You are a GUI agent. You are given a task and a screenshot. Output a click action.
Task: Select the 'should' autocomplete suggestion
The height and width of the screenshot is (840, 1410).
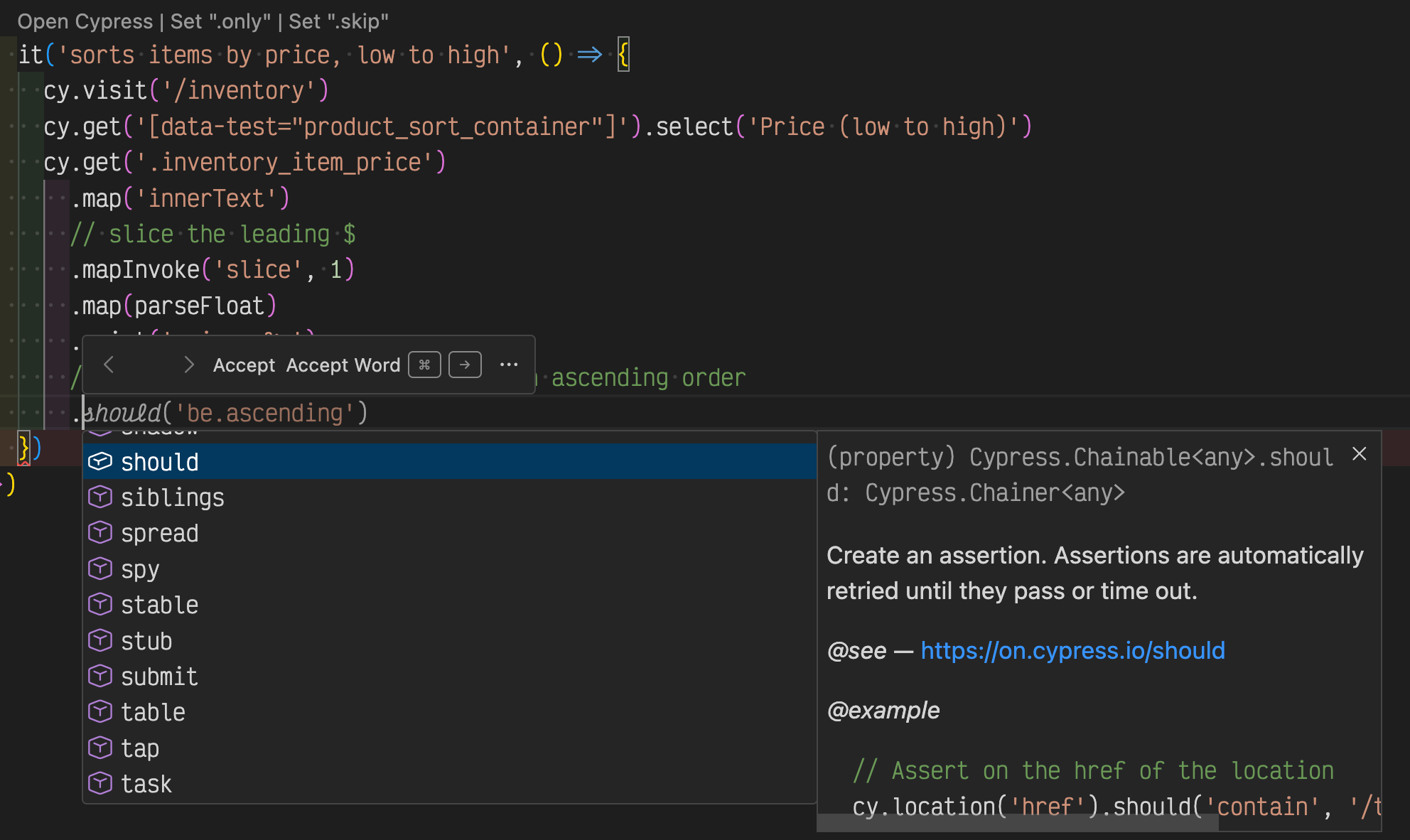[x=160, y=462]
